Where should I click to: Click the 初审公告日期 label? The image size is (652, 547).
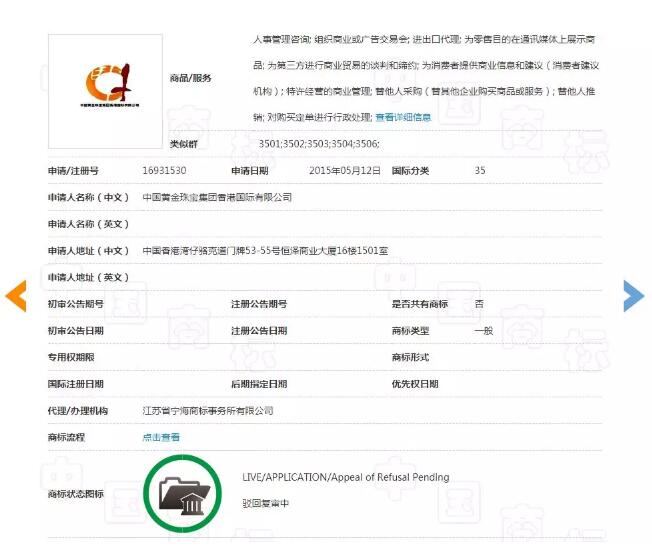pyautogui.click(x=75, y=331)
